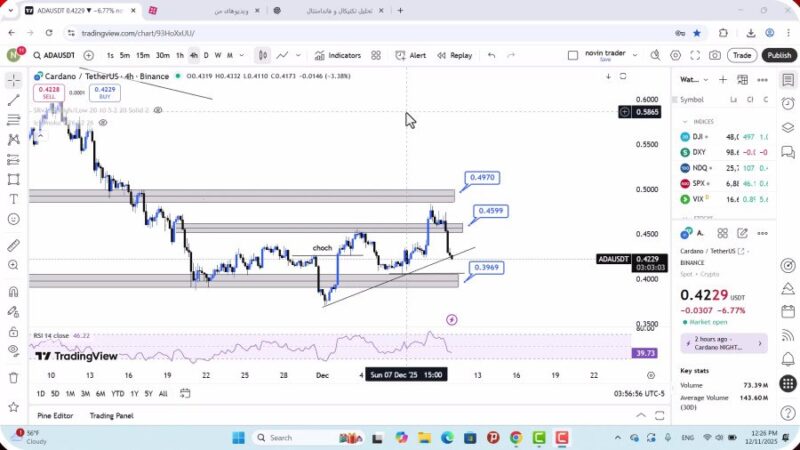Open the Alerts panel clock icon
The image size is (800, 450).
(x=788, y=100)
